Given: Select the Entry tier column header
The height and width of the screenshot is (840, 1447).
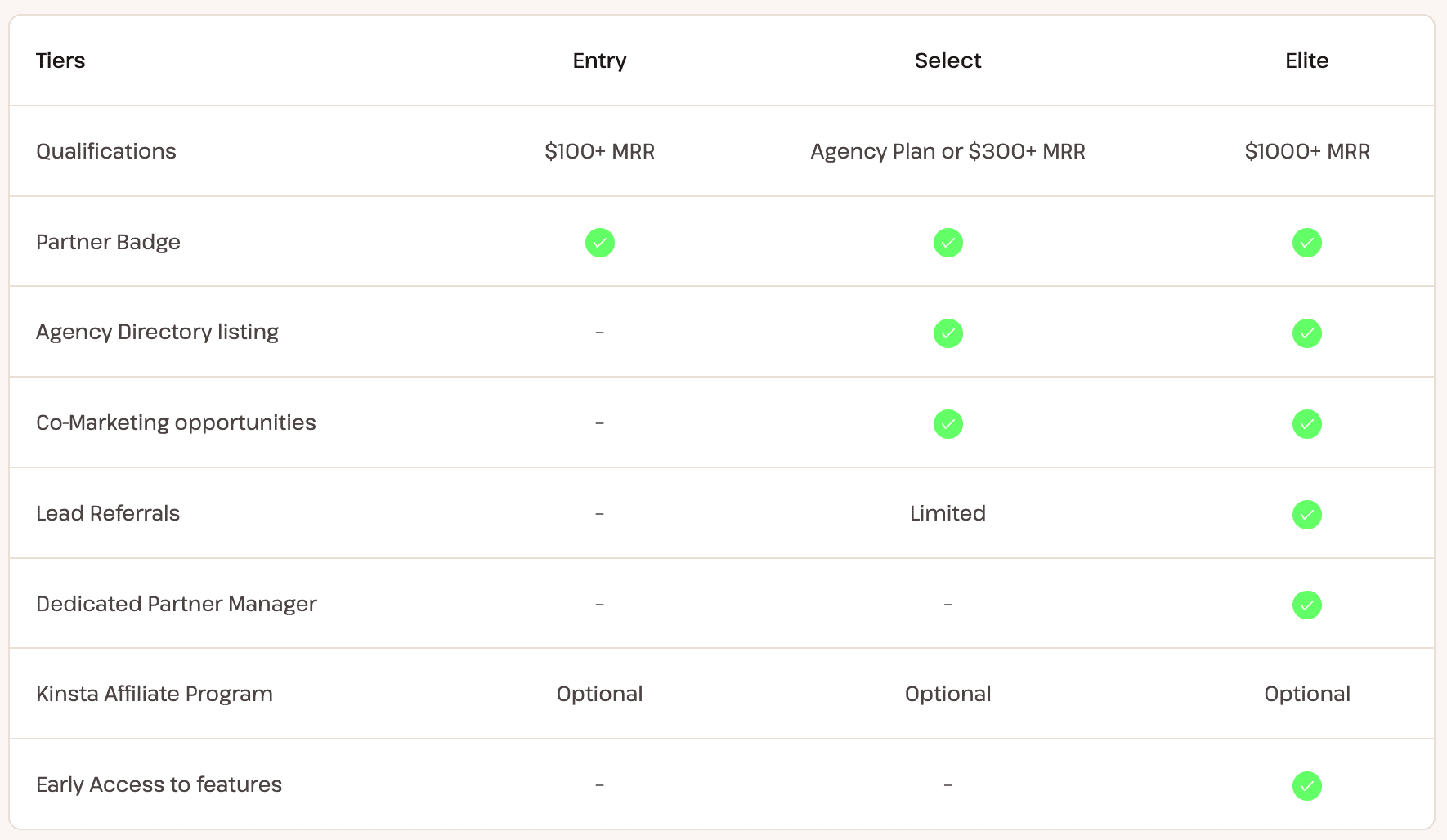Looking at the screenshot, I should (x=599, y=60).
